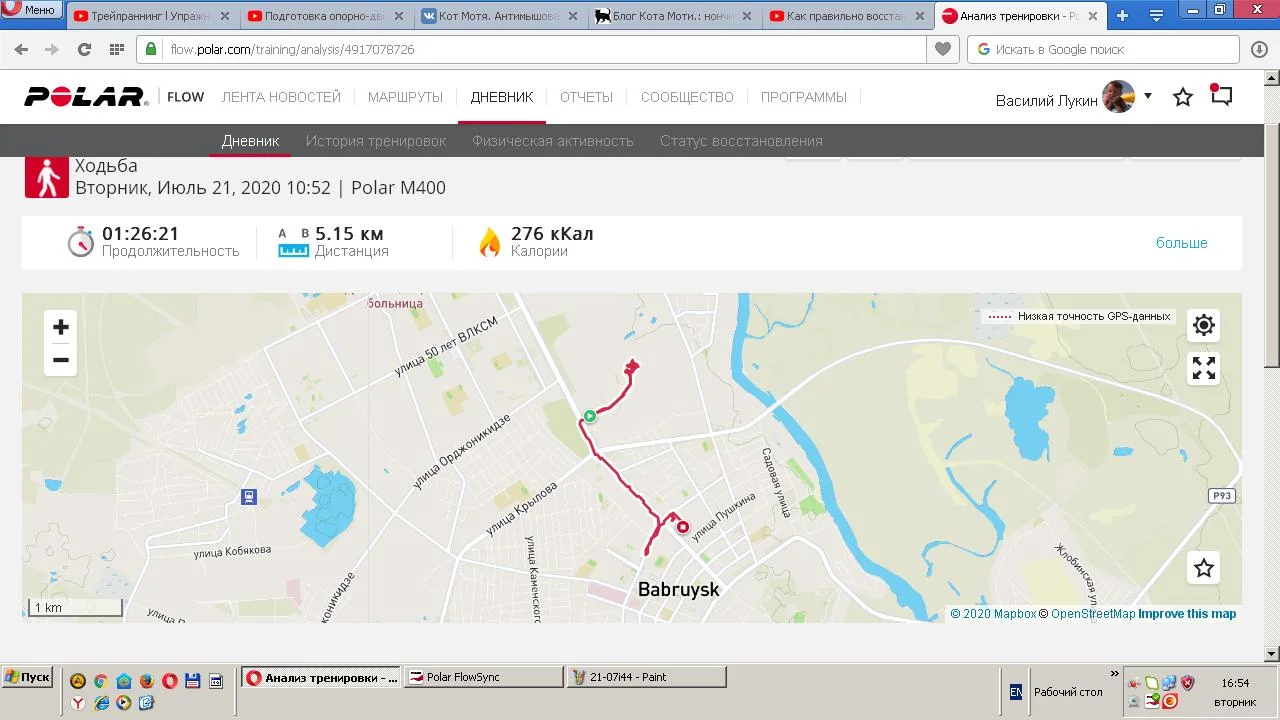Open the Отчеты section
The image size is (1280, 720).
[x=586, y=97]
